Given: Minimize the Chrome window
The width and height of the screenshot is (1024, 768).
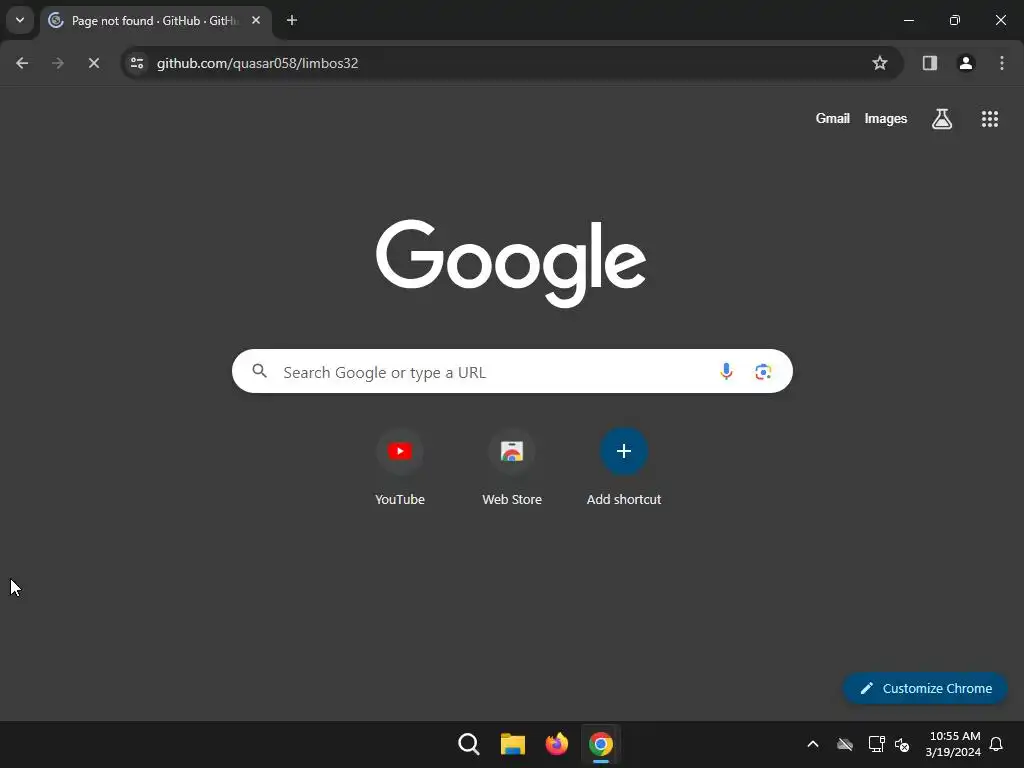Looking at the screenshot, I should click(908, 20).
